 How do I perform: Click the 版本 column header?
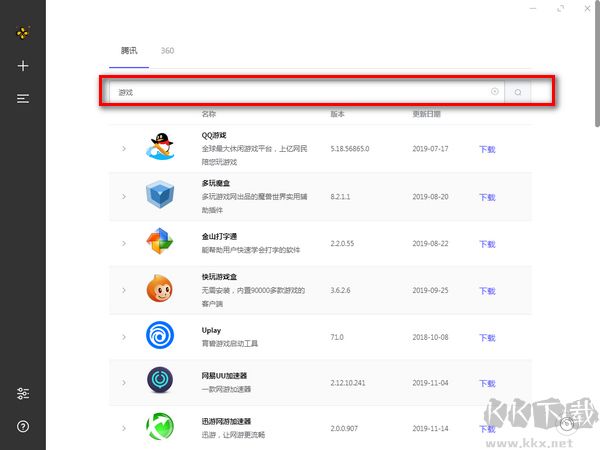[x=337, y=114]
